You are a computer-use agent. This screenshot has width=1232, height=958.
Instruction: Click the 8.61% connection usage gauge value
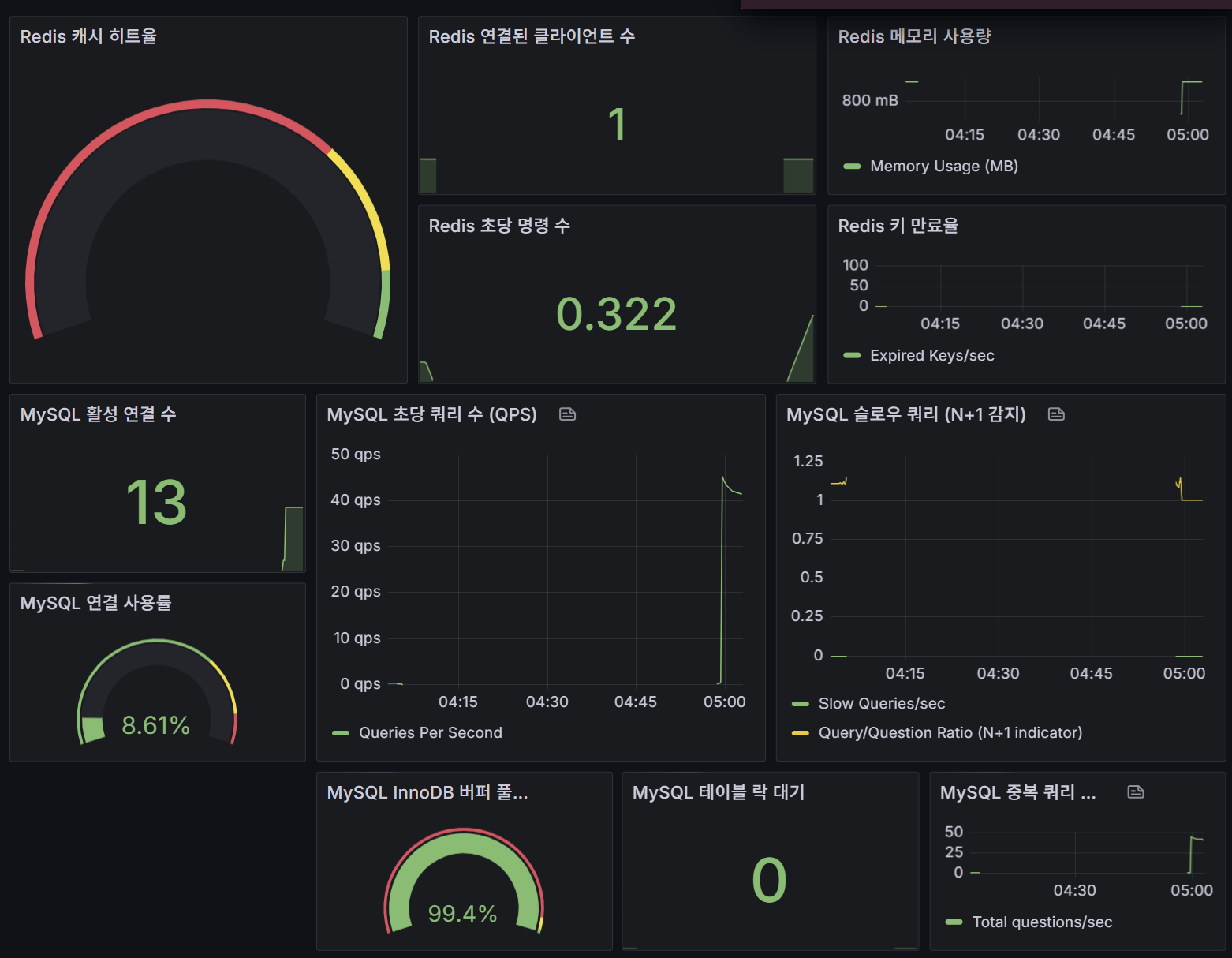click(155, 725)
